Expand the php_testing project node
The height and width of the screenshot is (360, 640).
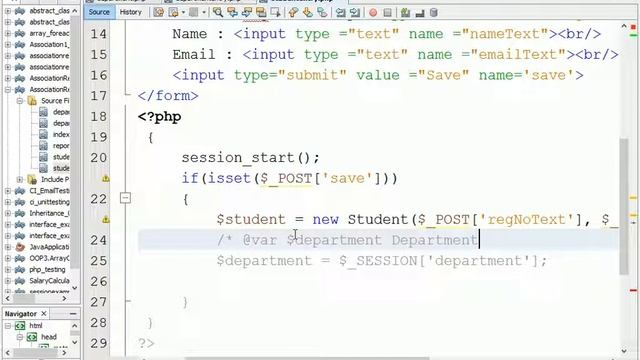click(8, 269)
